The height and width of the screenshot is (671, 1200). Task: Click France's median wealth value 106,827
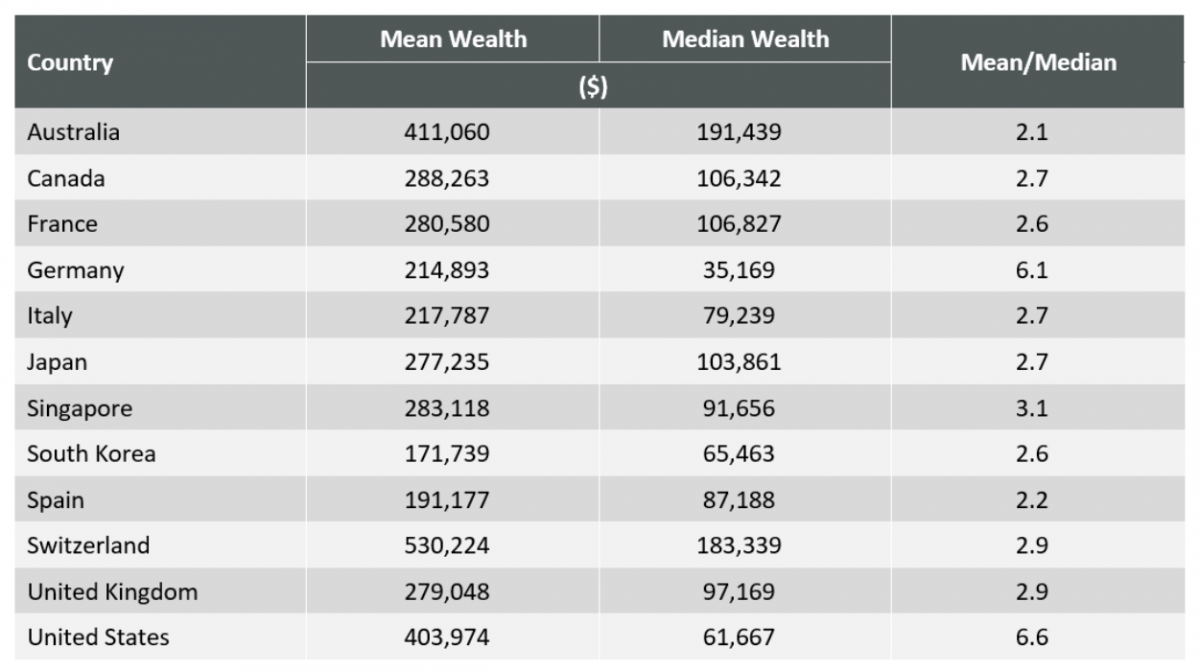pyautogui.click(x=739, y=224)
